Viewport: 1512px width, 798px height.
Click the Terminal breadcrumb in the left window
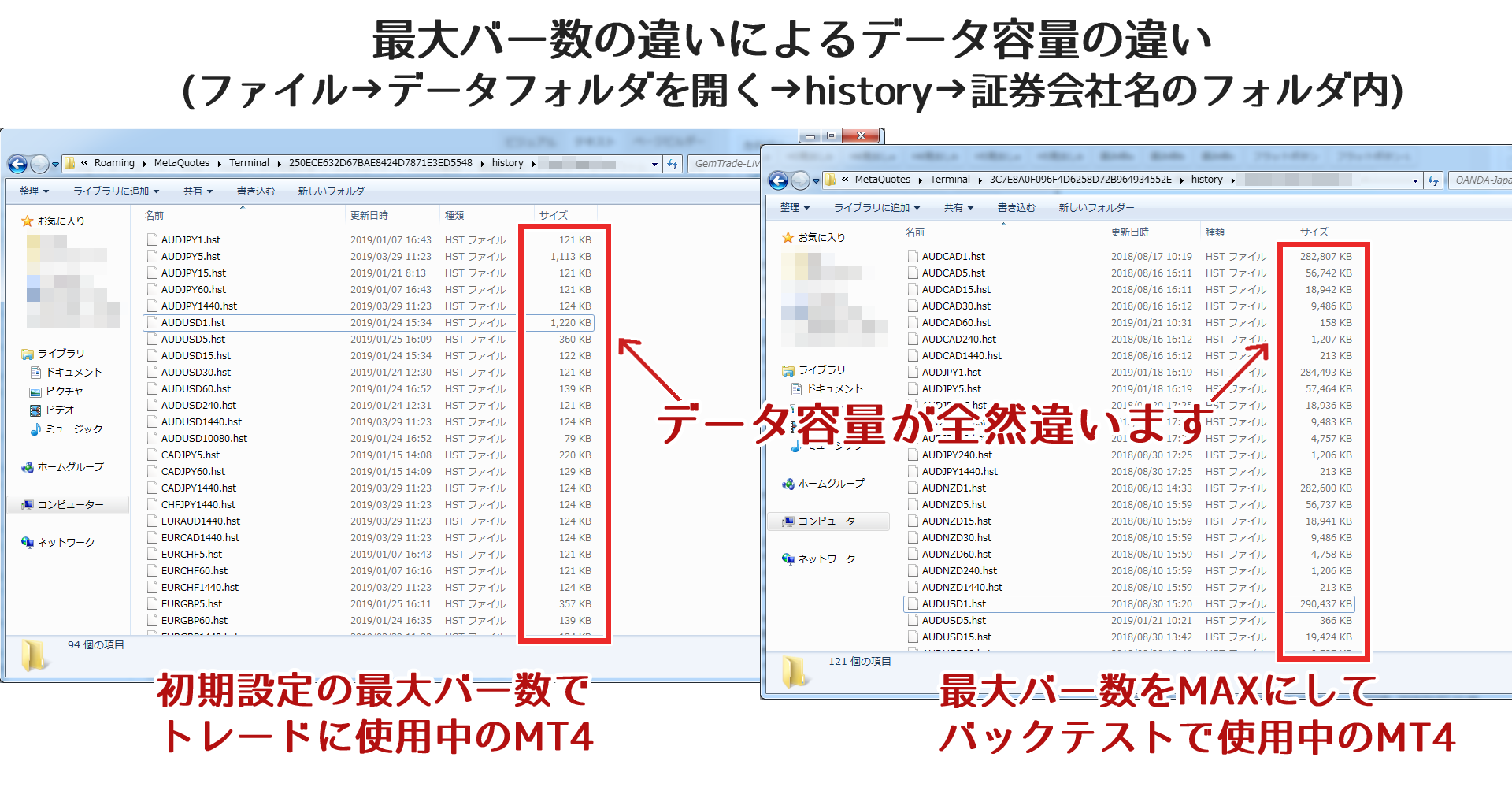pos(249,163)
